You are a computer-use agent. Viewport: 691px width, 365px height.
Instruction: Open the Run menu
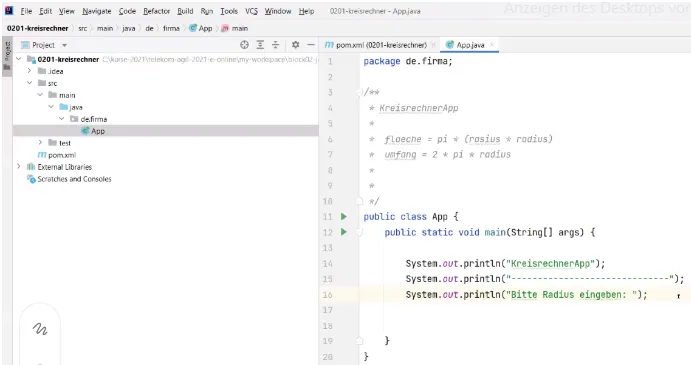pyautogui.click(x=207, y=11)
